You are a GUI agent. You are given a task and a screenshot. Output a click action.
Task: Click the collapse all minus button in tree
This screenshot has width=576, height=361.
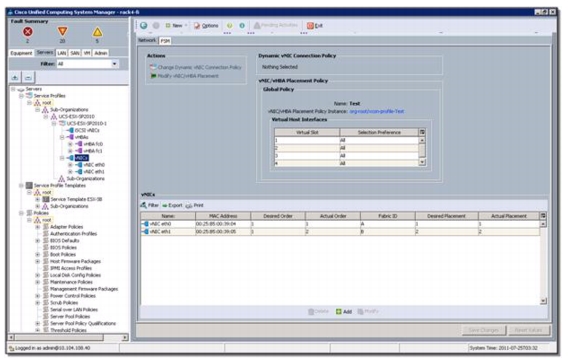28,77
